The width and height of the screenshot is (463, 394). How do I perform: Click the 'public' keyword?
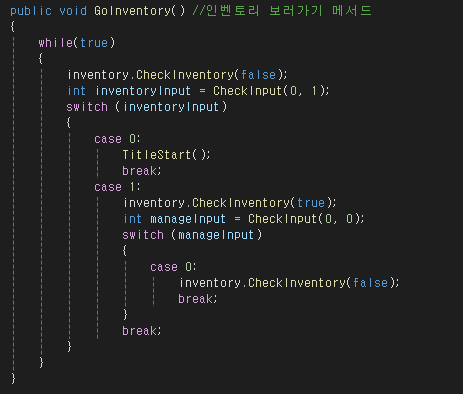click(x=31, y=11)
